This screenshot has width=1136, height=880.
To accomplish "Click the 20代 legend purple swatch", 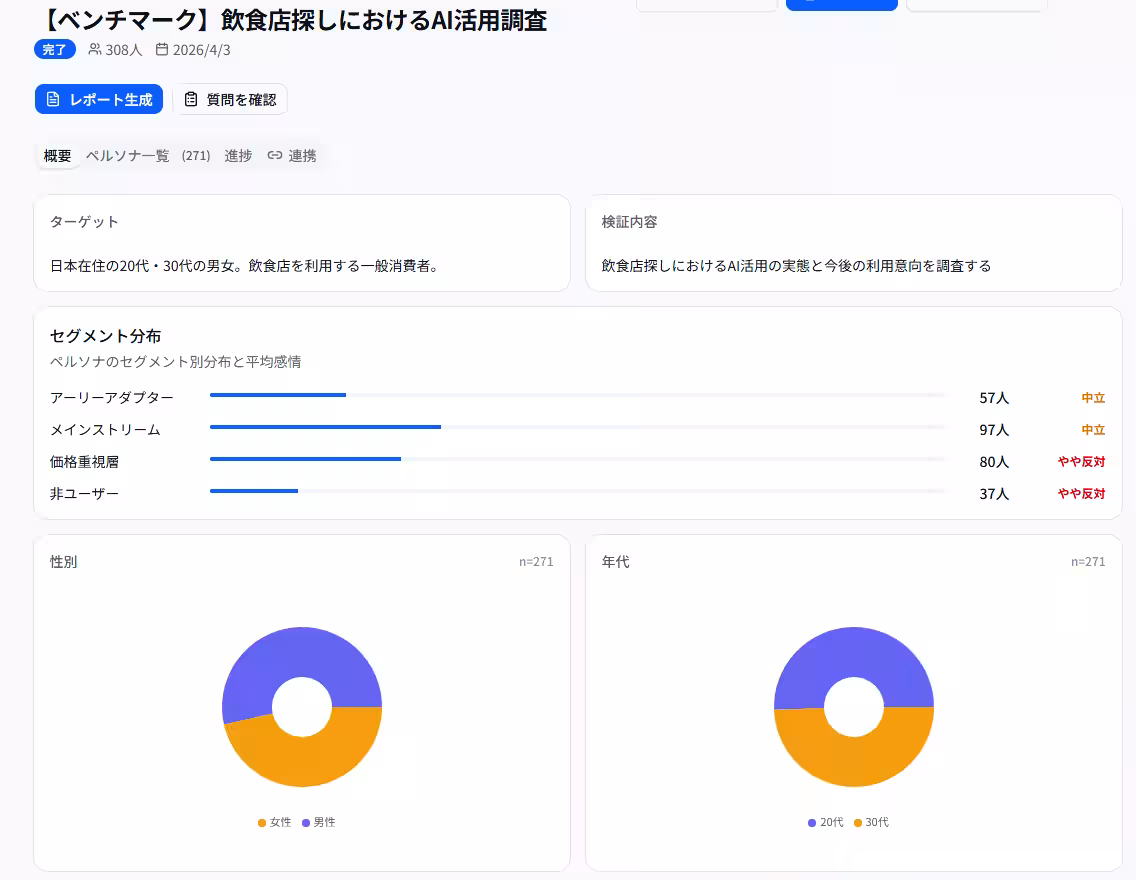I will click(x=811, y=823).
